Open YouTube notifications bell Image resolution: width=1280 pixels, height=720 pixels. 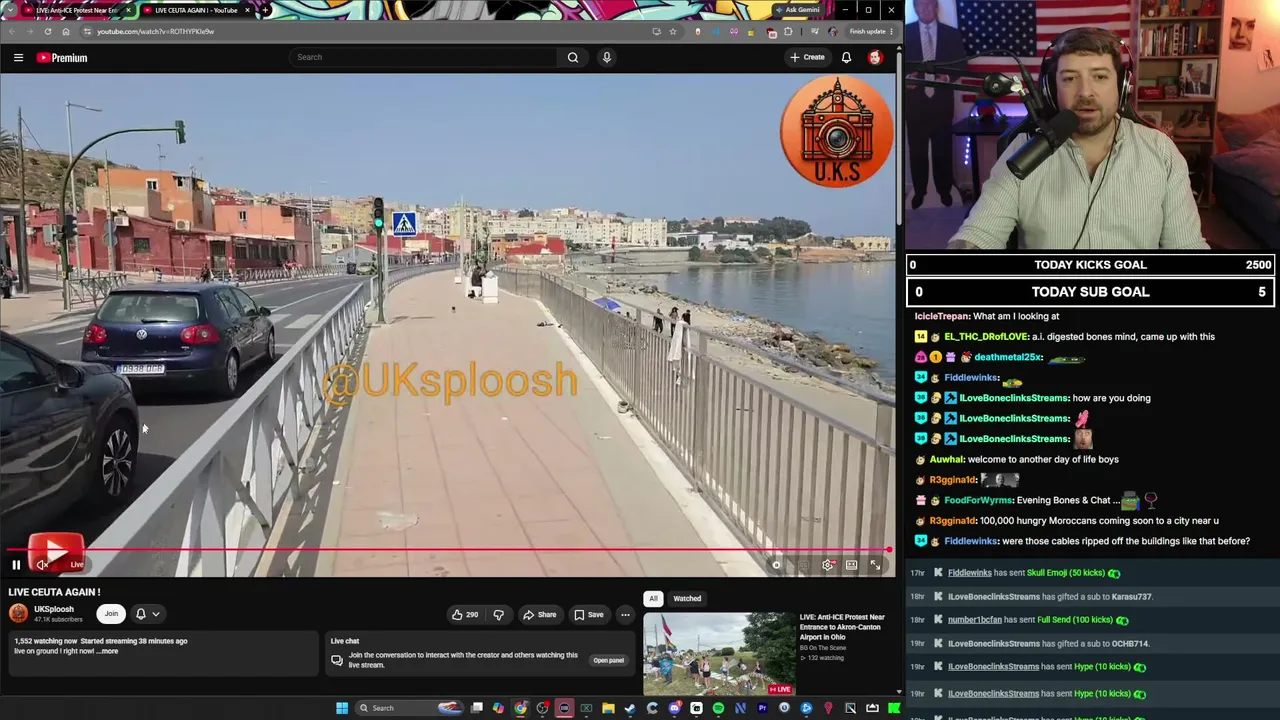tap(846, 57)
